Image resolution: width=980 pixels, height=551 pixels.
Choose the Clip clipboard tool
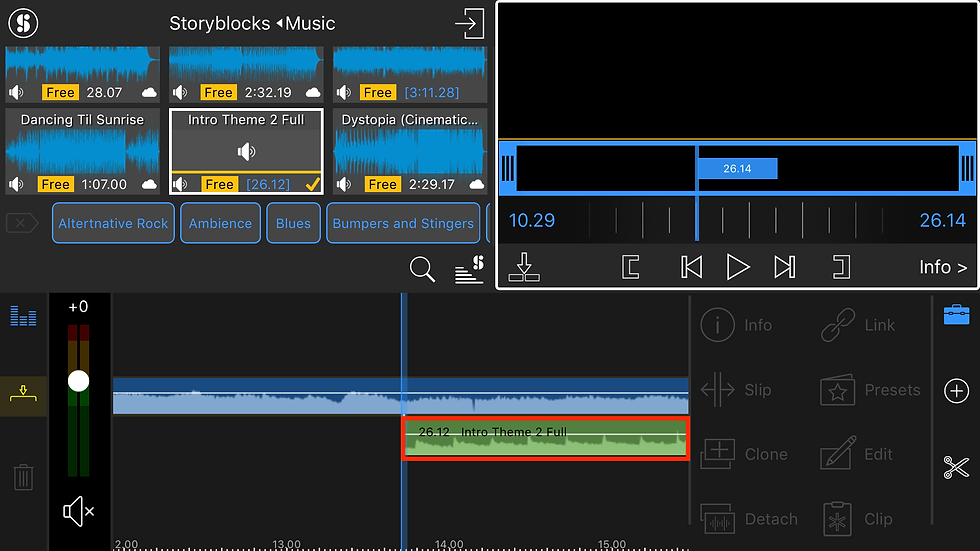(x=858, y=519)
